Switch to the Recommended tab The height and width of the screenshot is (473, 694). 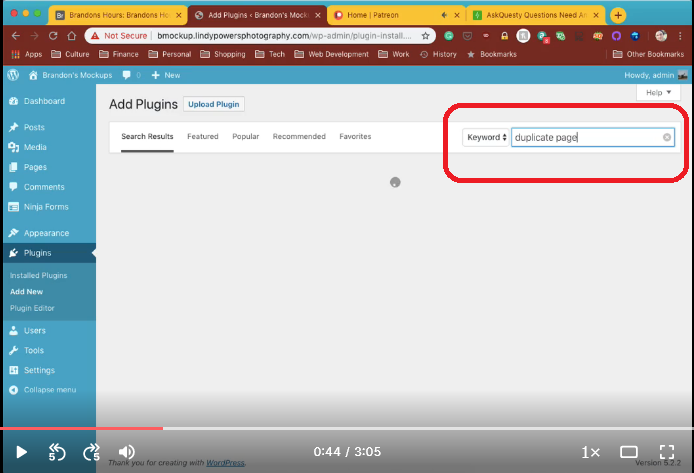pyautogui.click(x=299, y=137)
